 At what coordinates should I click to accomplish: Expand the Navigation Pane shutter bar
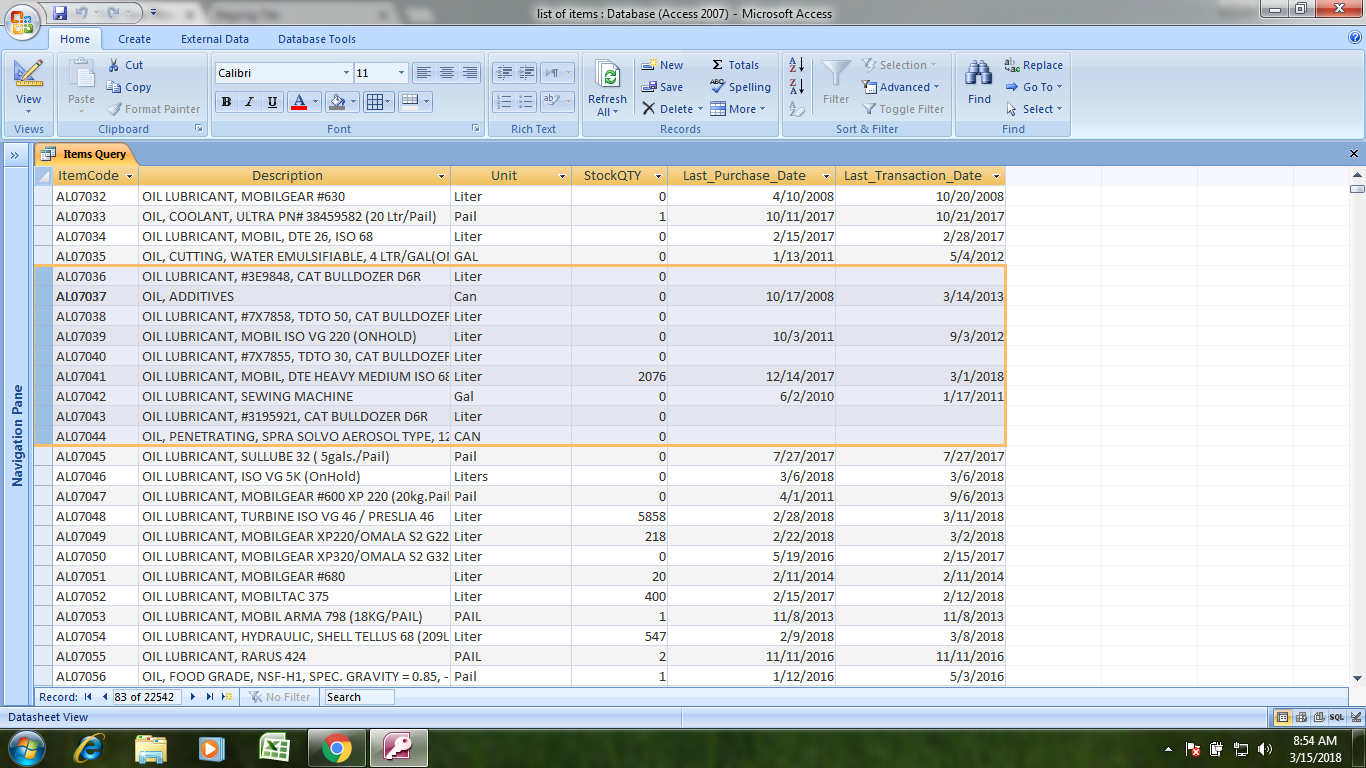click(x=17, y=155)
